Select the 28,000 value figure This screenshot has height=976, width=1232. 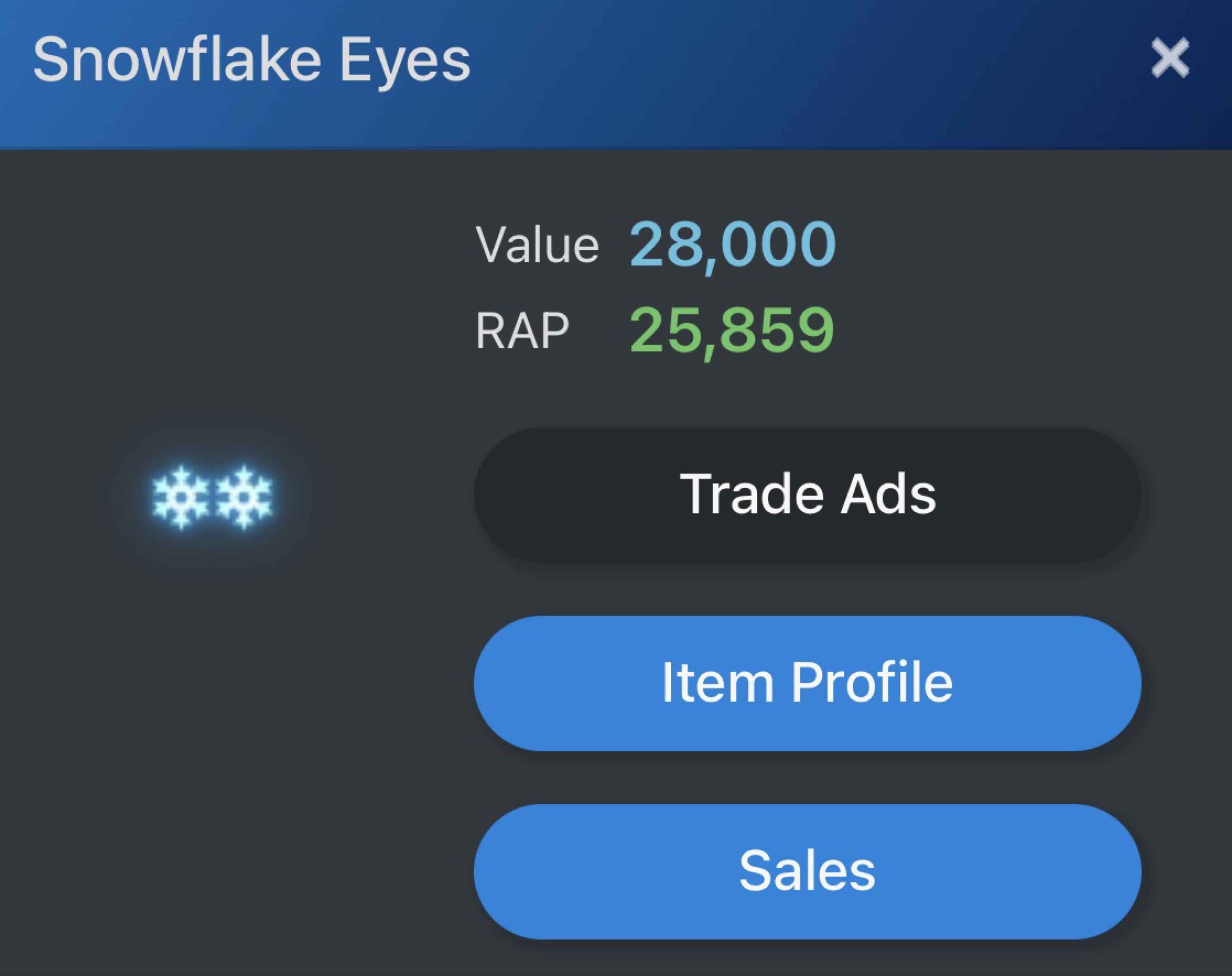click(733, 245)
